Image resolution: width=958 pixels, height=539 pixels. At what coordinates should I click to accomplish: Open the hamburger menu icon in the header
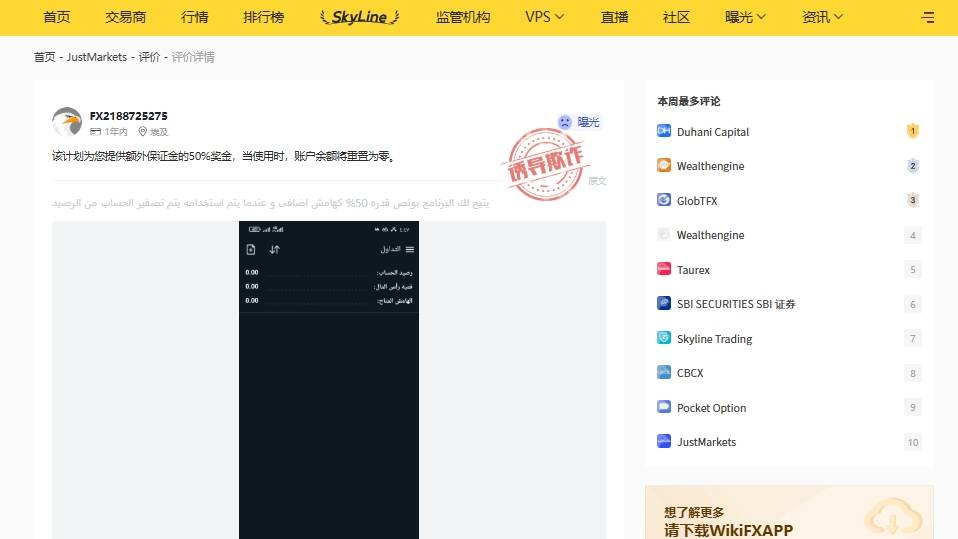click(927, 17)
